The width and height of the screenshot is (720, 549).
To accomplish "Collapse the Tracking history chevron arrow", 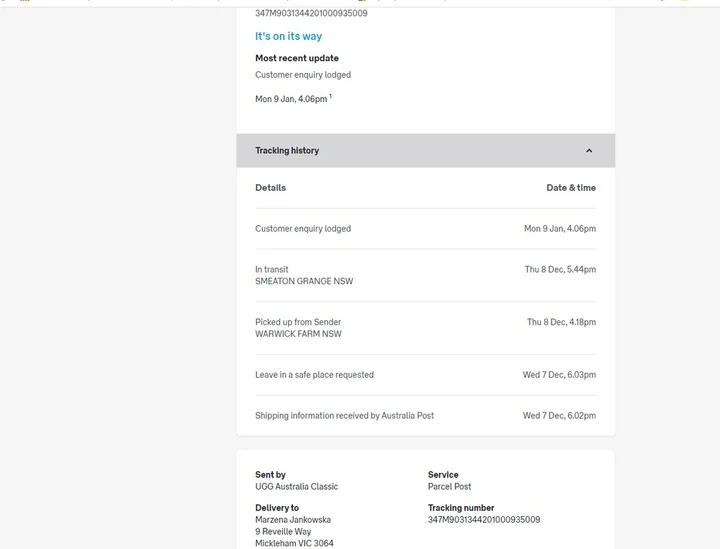I will [x=589, y=151].
